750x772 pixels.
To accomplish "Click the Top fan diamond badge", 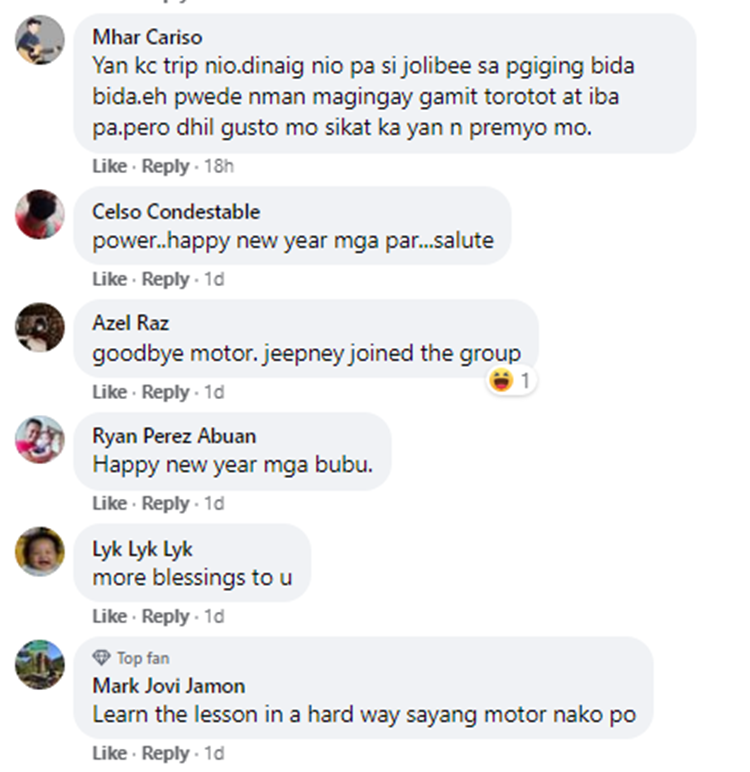I will pos(101,658).
